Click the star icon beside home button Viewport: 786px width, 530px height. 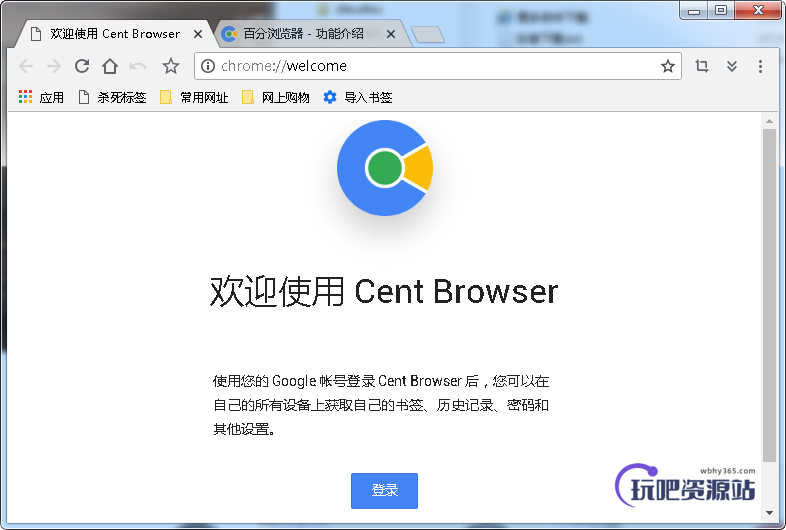(170, 66)
